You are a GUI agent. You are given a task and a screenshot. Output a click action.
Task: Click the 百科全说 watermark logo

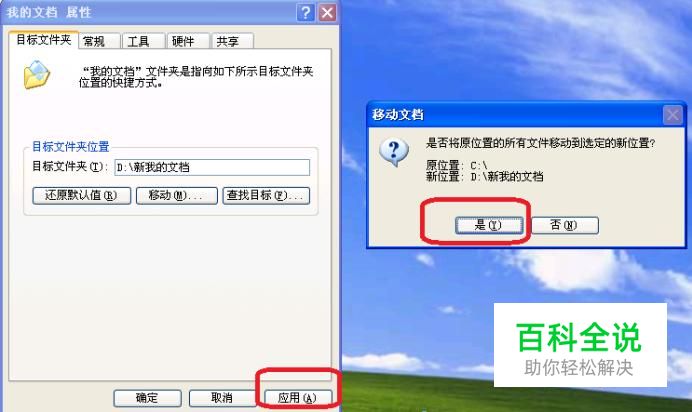tap(580, 345)
